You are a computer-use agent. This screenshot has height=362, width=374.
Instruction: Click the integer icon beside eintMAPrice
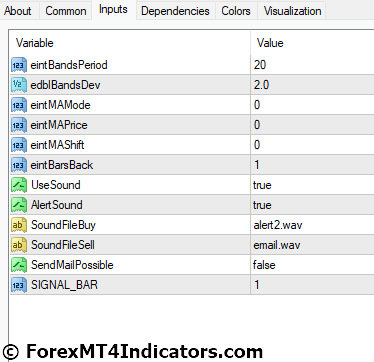[x=19, y=125]
